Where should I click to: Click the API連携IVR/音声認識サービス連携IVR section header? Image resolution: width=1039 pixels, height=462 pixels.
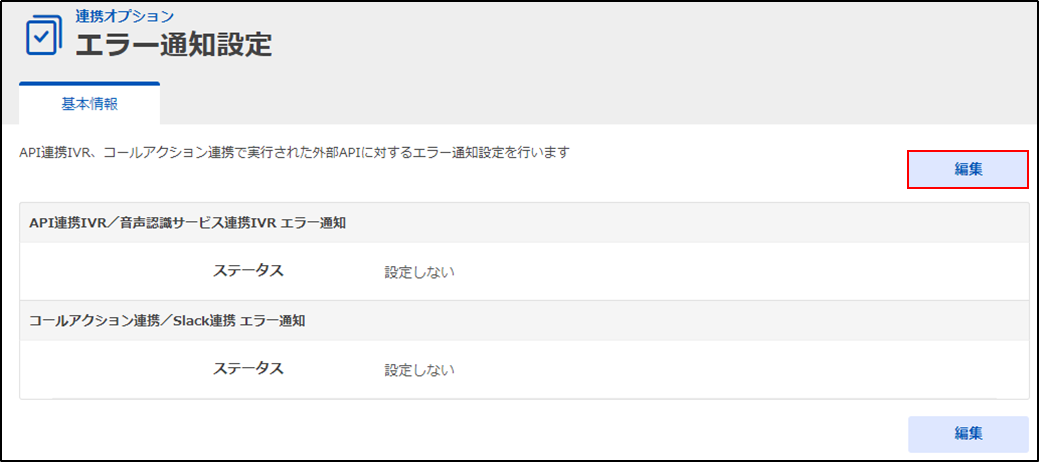(188, 222)
